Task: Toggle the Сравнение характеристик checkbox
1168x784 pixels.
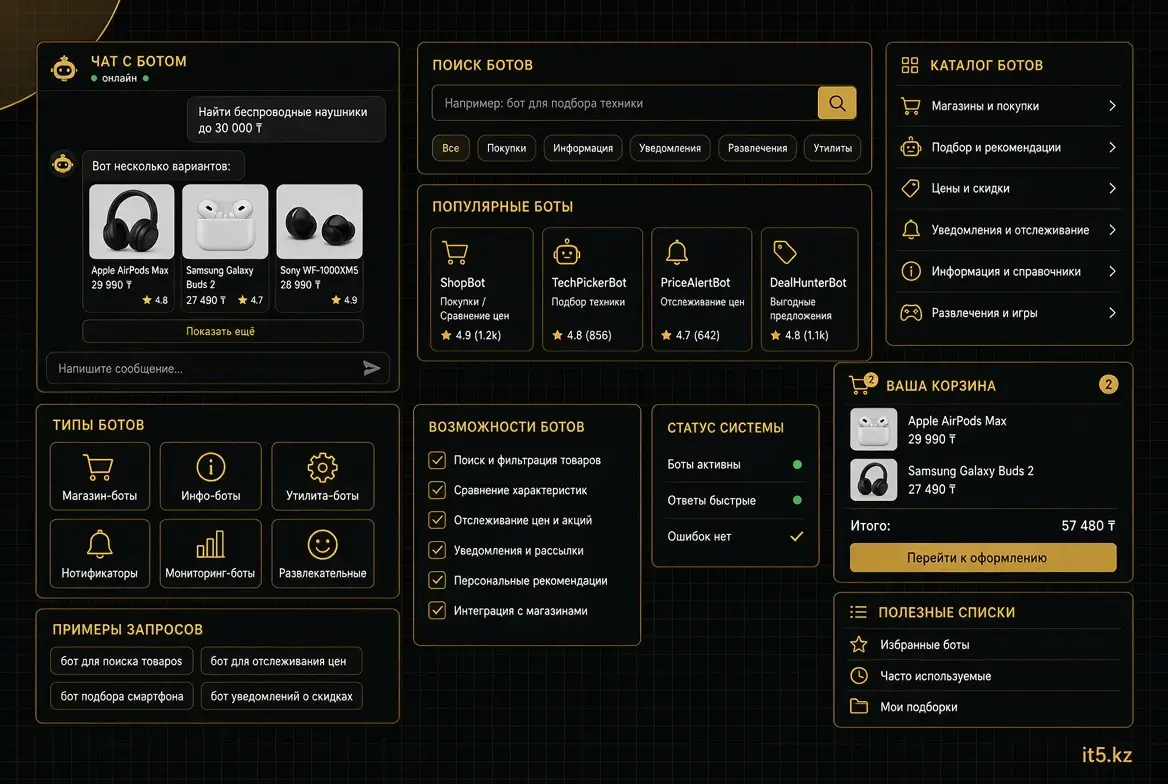Action: [x=437, y=490]
